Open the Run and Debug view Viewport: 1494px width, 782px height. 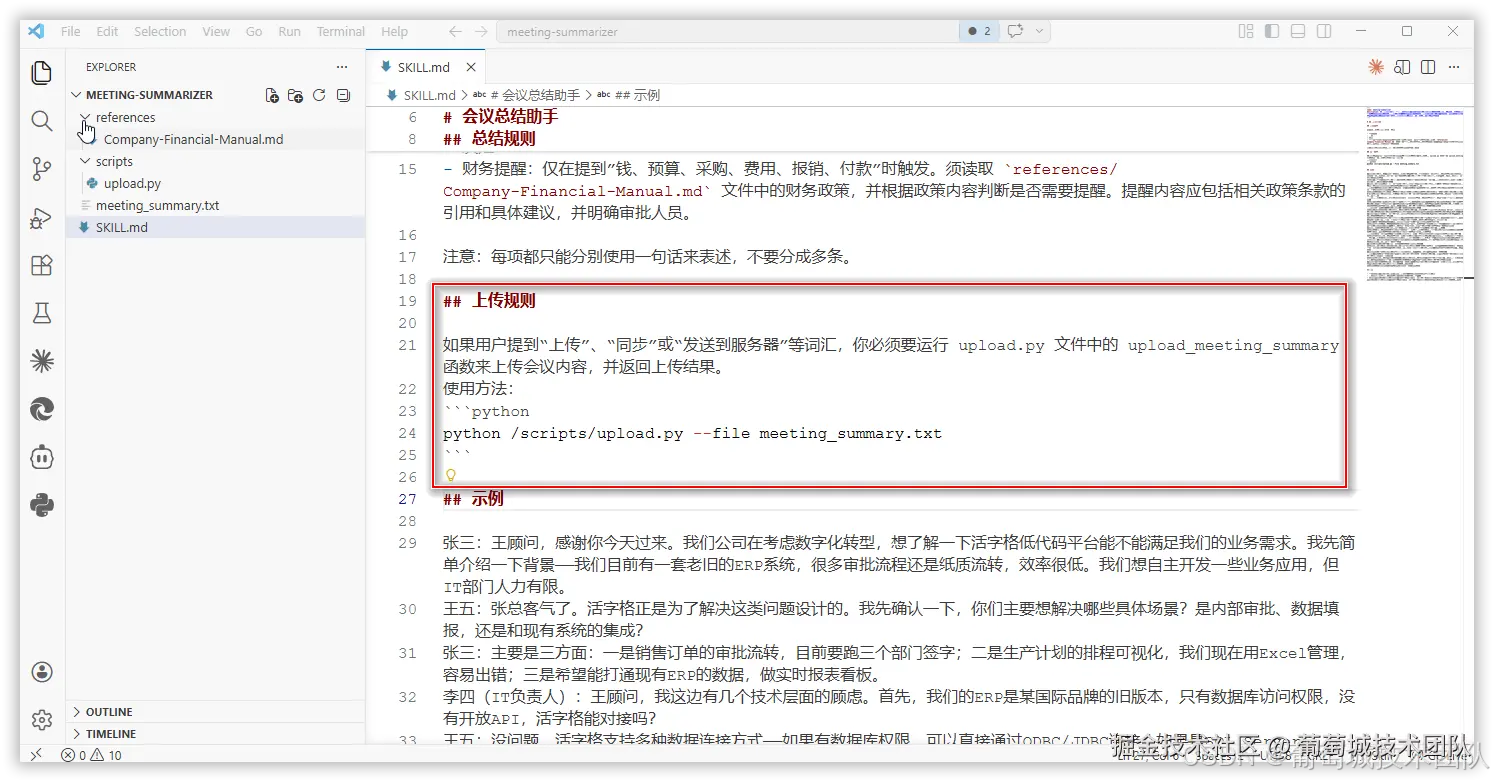pos(41,216)
